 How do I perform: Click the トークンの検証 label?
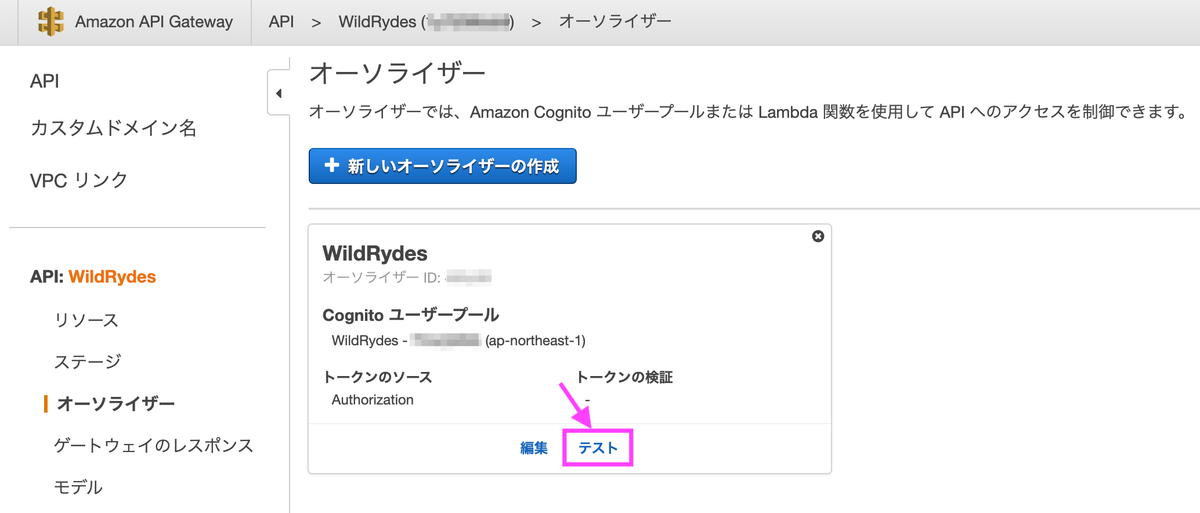point(625,377)
